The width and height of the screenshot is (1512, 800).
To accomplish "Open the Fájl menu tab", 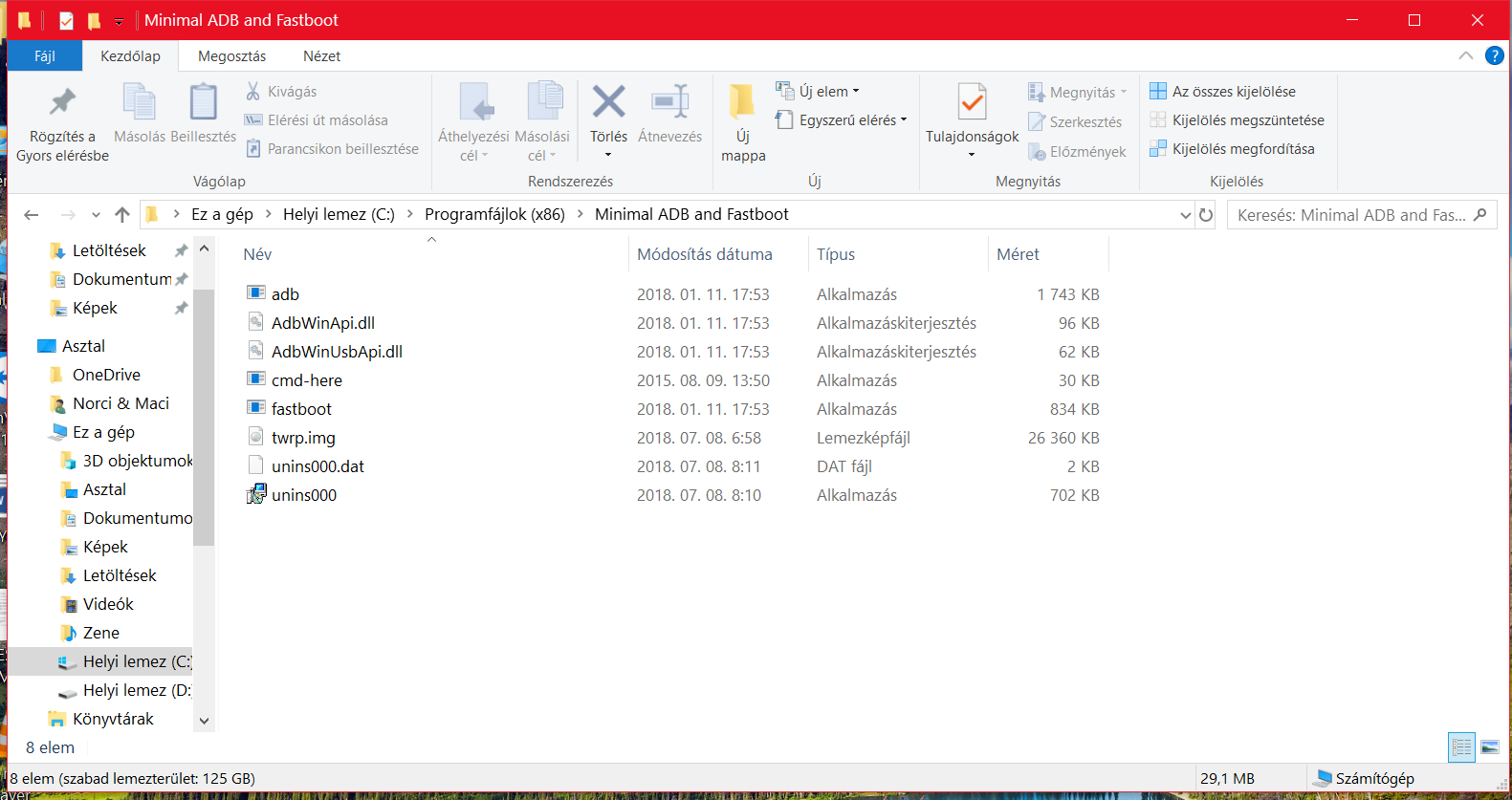I will [45, 55].
